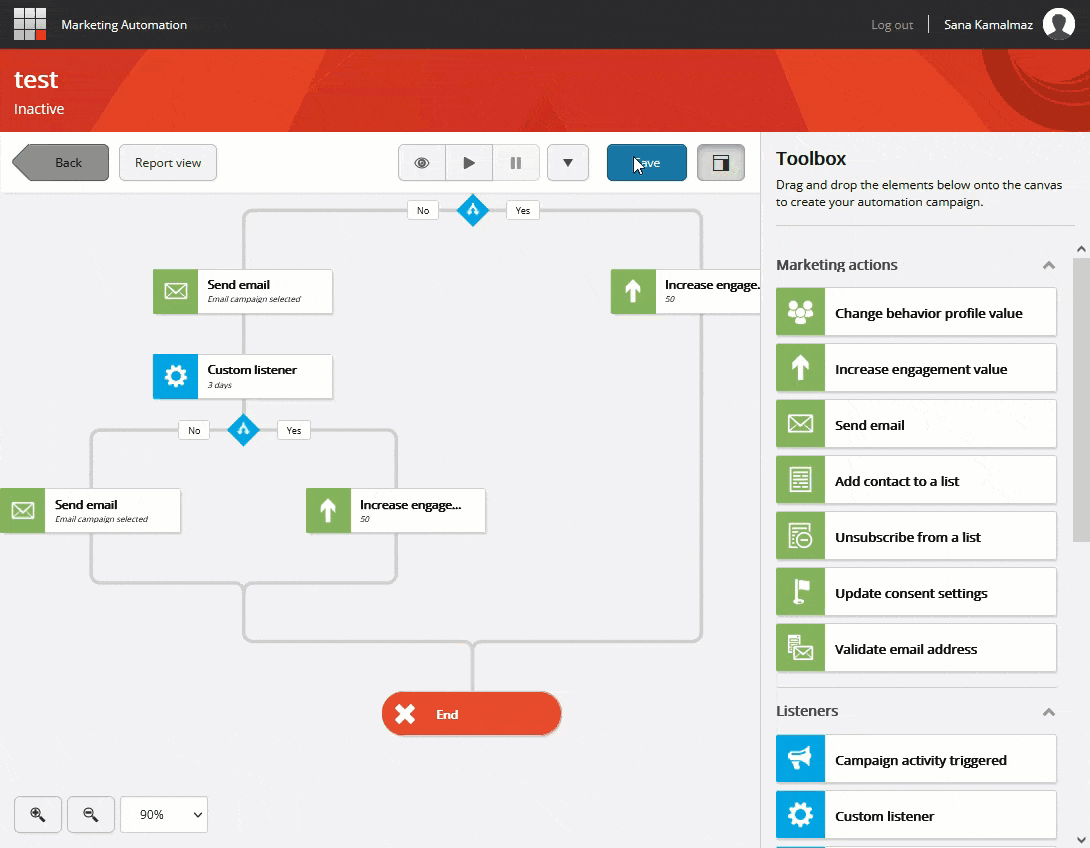Toggle preview with the eye icon
The height and width of the screenshot is (848, 1090).
click(x=421, y=163)
